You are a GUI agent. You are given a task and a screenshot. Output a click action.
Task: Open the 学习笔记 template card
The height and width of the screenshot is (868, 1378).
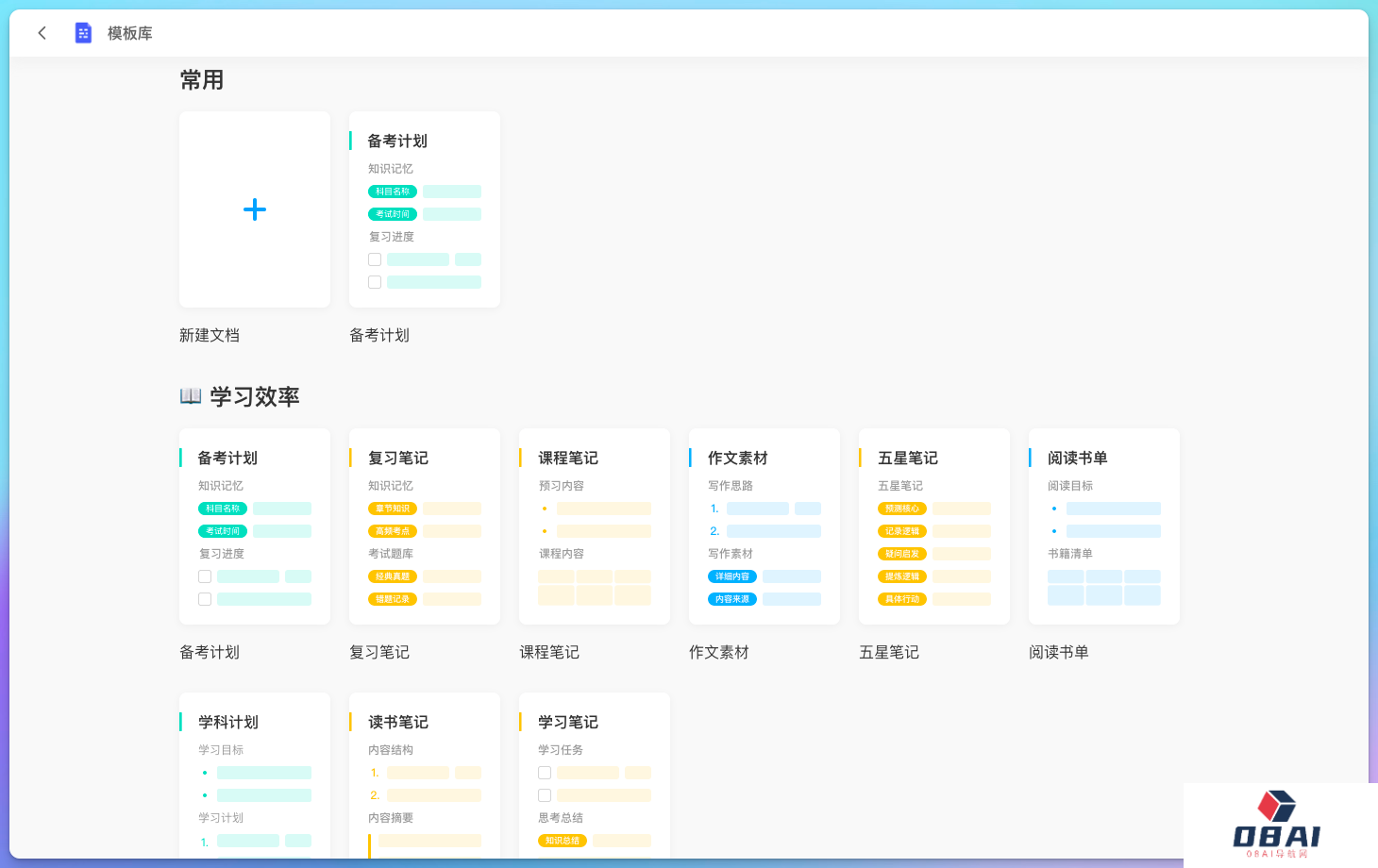[x=595, y=776]
